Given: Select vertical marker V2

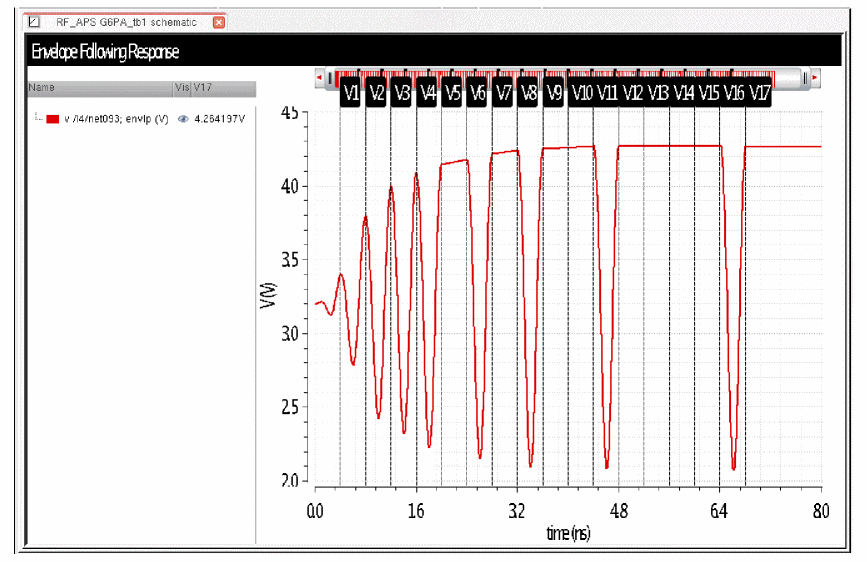Looking at the screenshot, I should click(376, 92).
